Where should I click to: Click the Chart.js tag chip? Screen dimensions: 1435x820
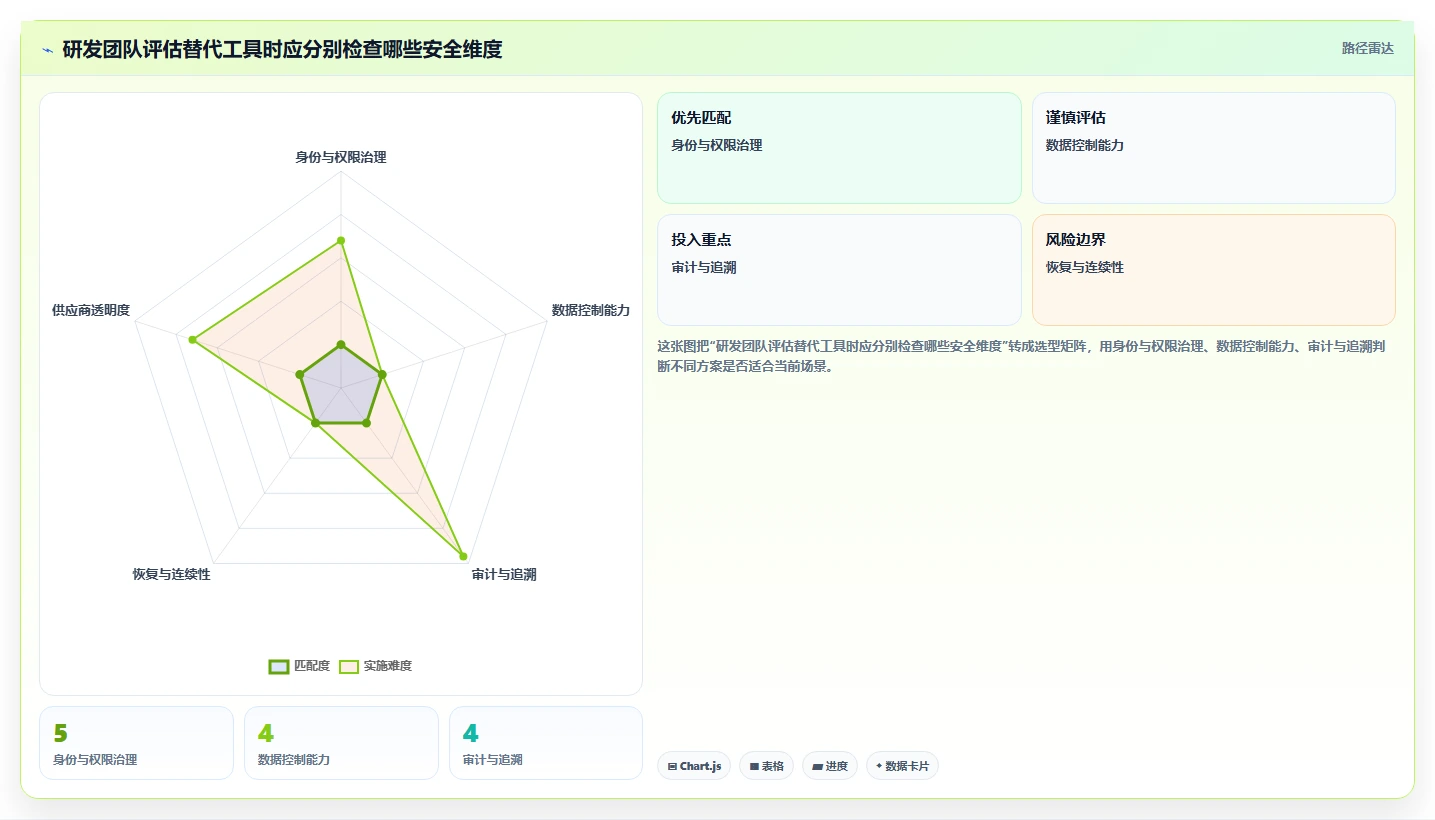point(694,766)
